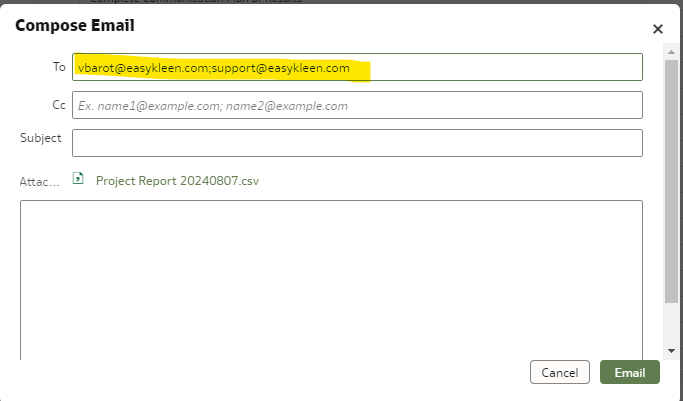The width and height of the screenshot is (683, 401).
Task: Click inside the email body text area
Action: click(331, 280)
